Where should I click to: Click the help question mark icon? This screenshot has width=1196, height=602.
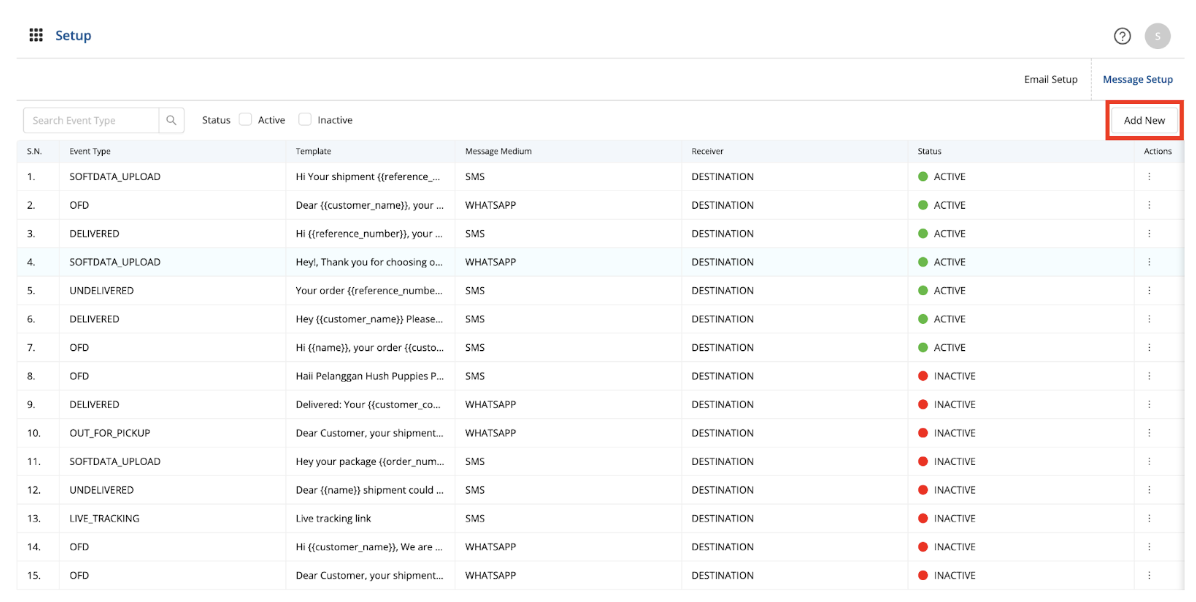coord(1122,36)
